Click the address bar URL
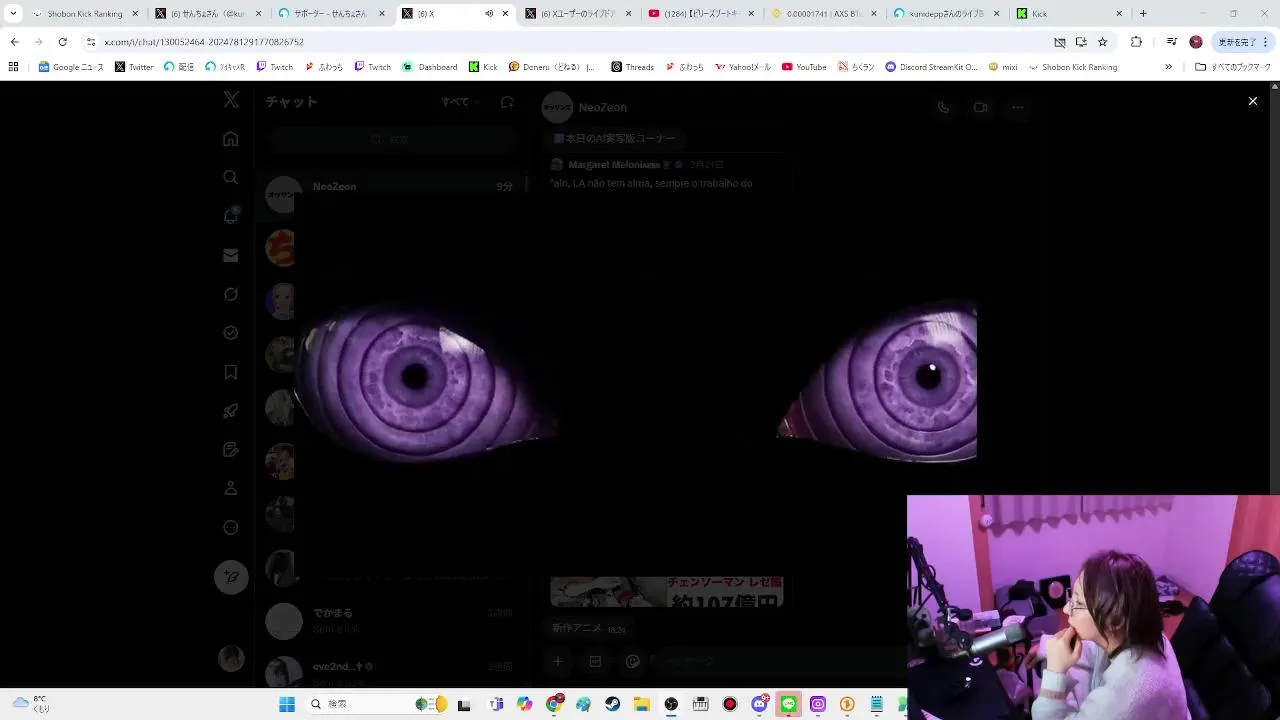Screen dimensions: 1280x720 click(x=204, y=42)
